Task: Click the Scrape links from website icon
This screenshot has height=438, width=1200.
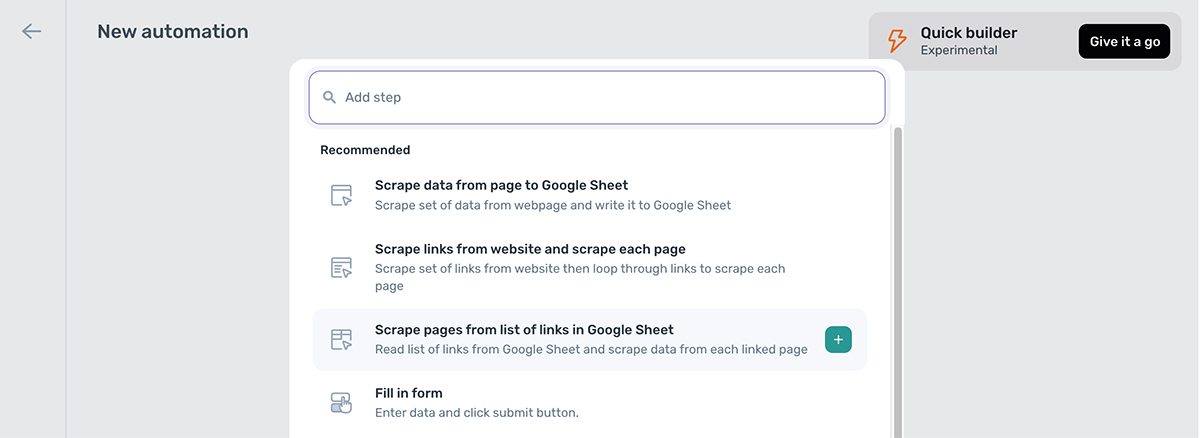Action: point(342,267)
